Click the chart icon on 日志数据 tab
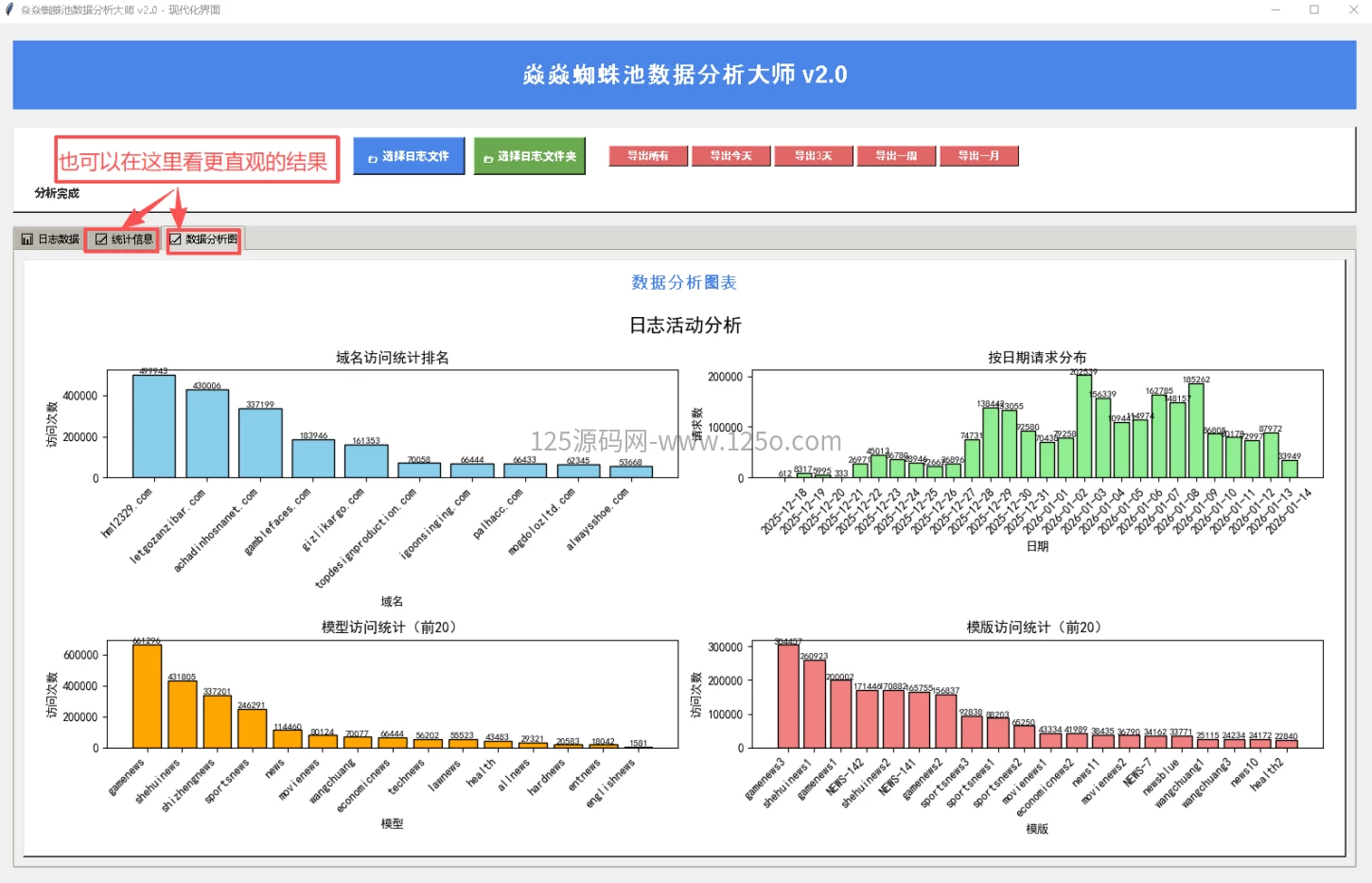Viewport: 1372px width, 883px height. (27, 239)
